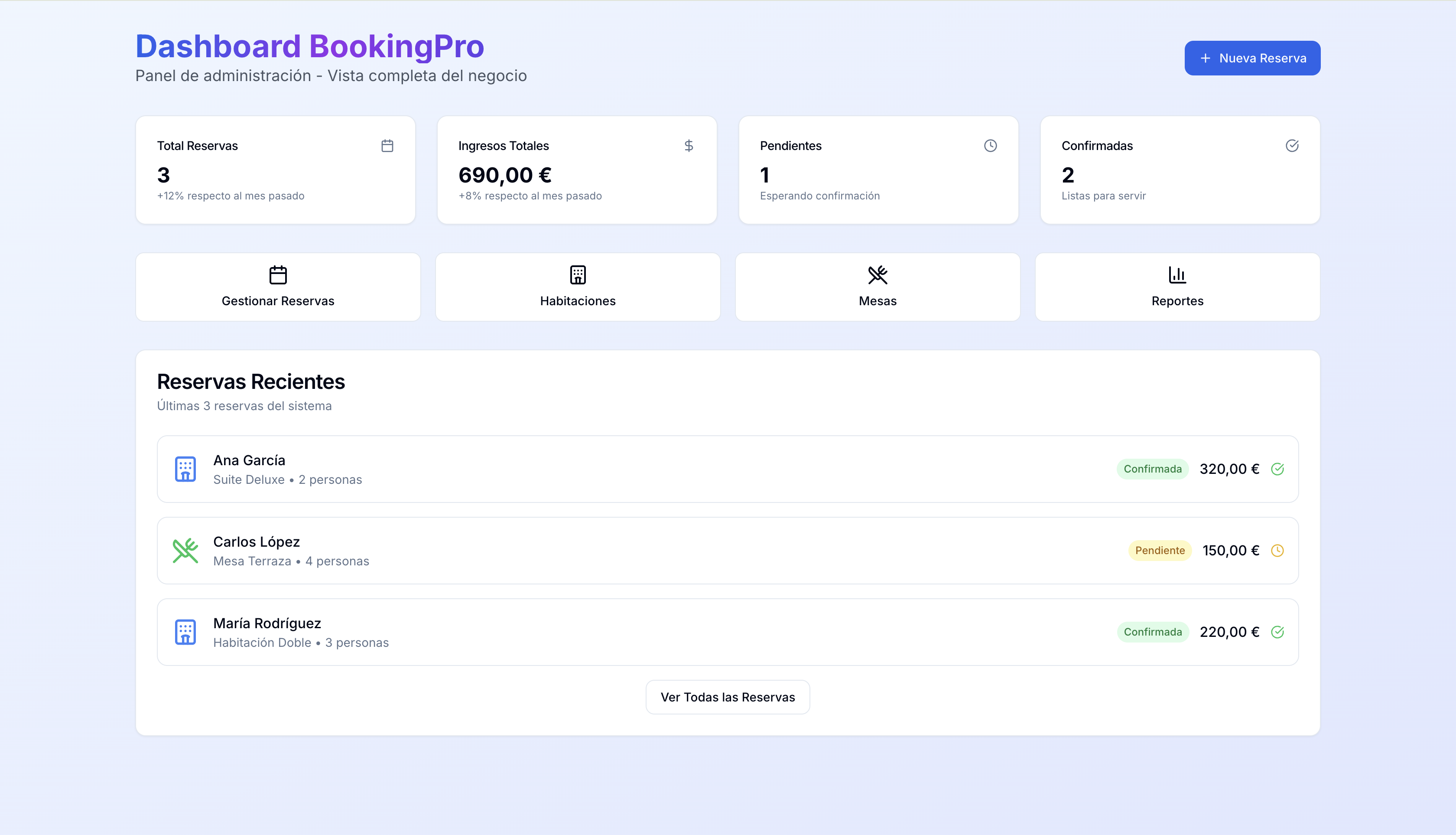Click Ver Todas las Reservas
1456x835 pixels.
[x=728, y=697]
